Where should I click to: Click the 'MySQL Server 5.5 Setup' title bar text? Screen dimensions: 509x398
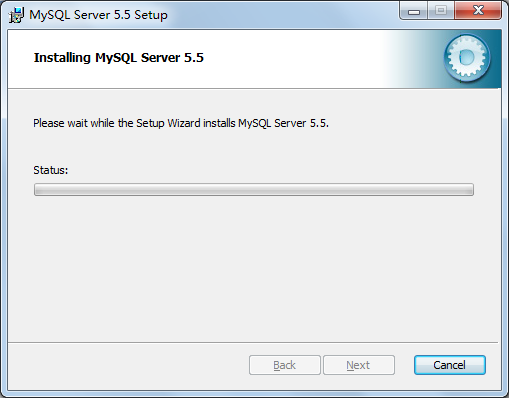tap(98, 15)
